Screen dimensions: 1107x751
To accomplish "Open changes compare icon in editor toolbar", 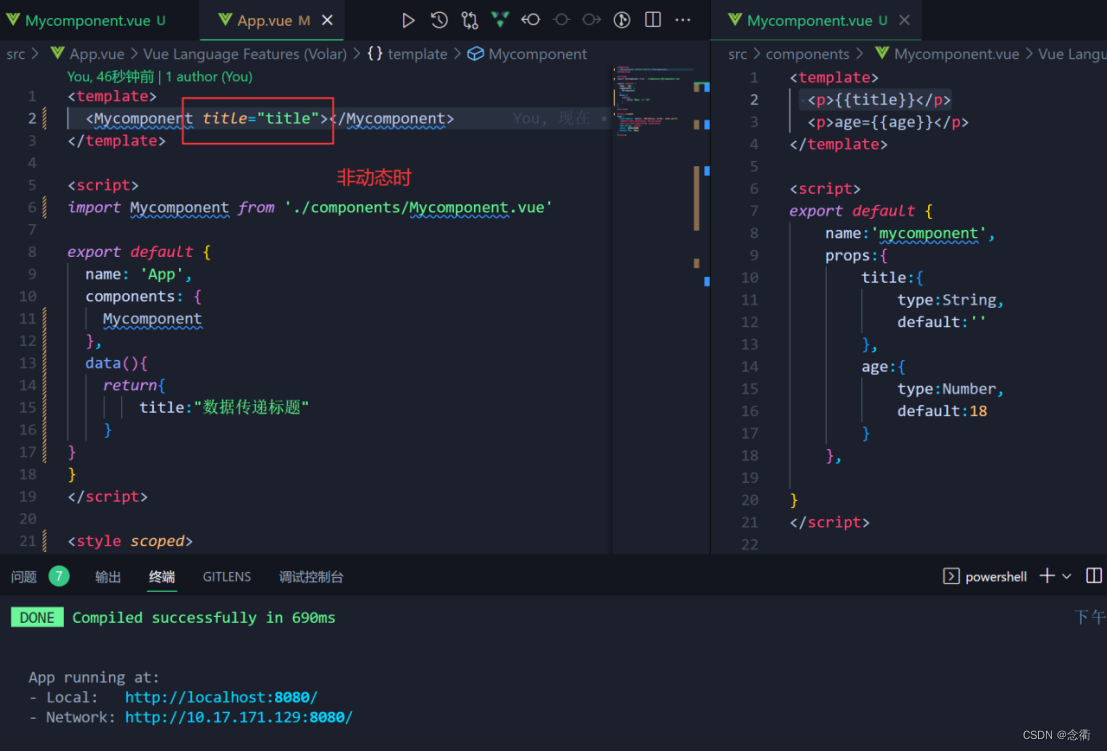I will pyautogui.click(x=469, y=20).
